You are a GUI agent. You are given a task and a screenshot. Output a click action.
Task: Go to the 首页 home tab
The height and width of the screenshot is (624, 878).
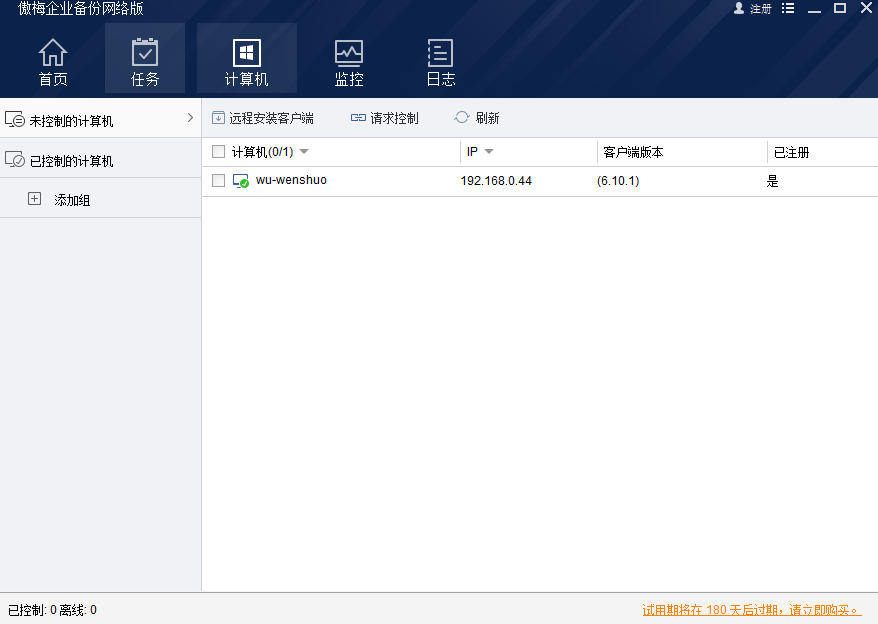(53, 62)
